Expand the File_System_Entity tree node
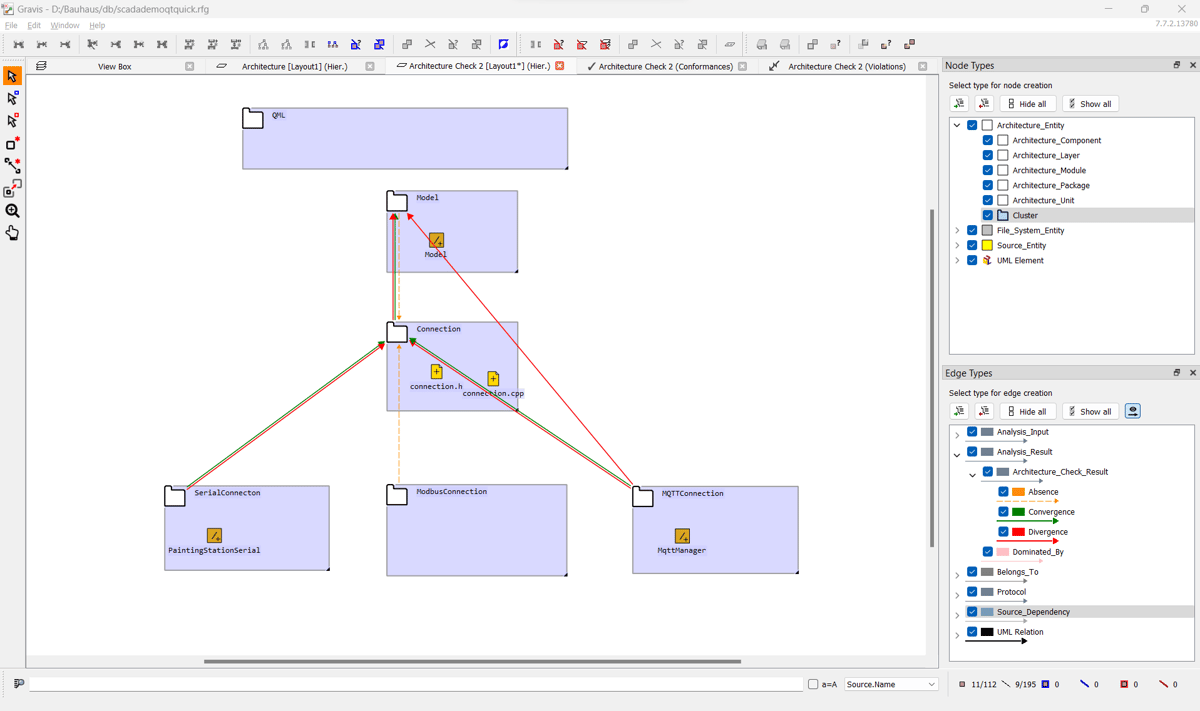Viewport: 1200px width, 711px height. pyautogui.click(x=957, y=231)
